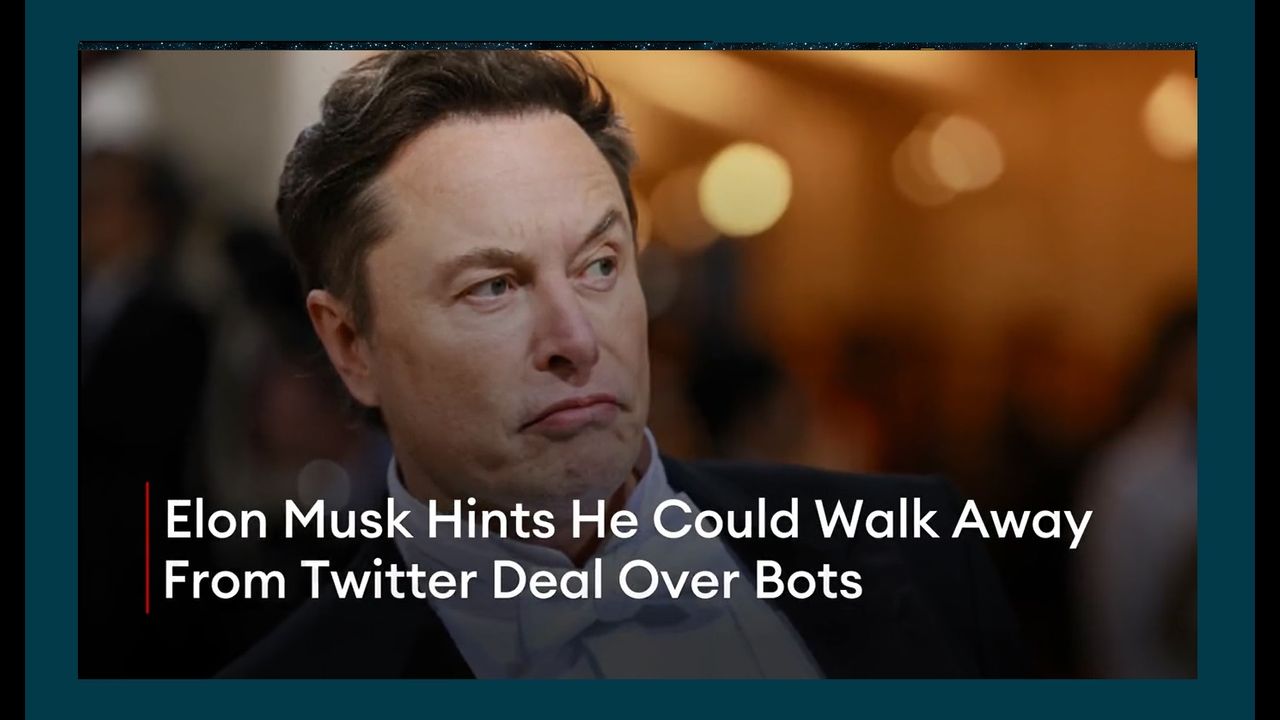Click the word "Bots" in the headline
1280x720 pixels.
pos(808,581)
